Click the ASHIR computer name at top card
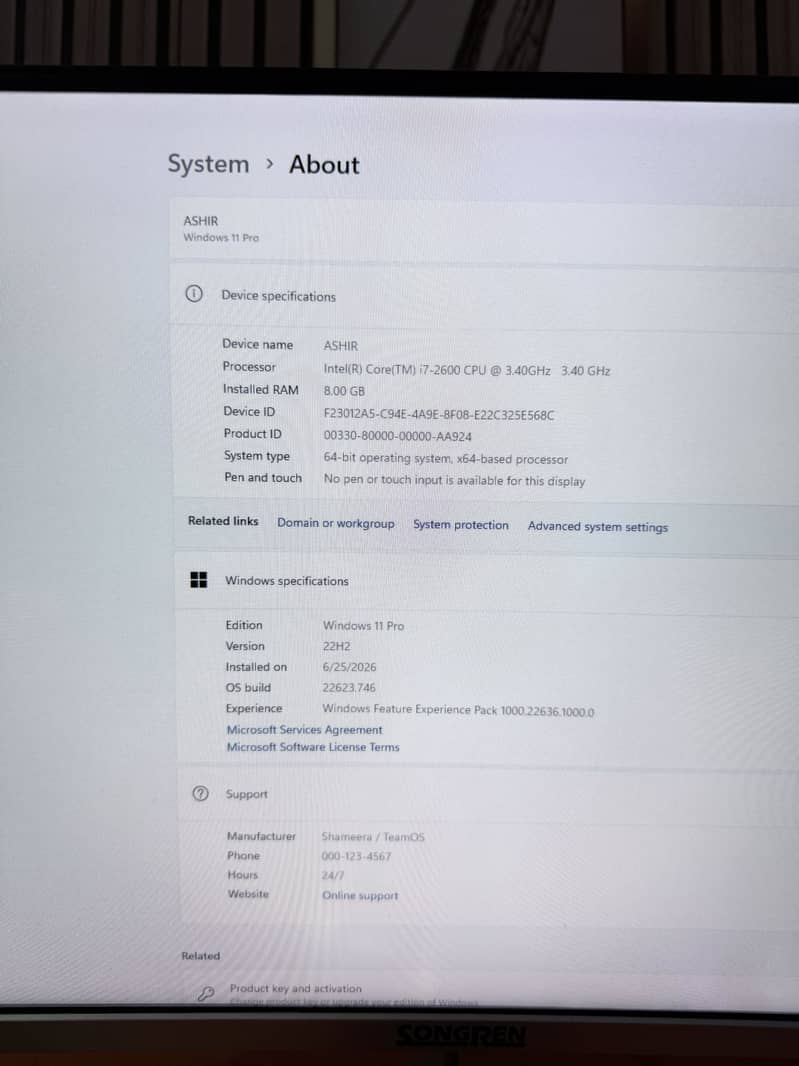Viewport: 799px width, 1066px height. (201, 221)
